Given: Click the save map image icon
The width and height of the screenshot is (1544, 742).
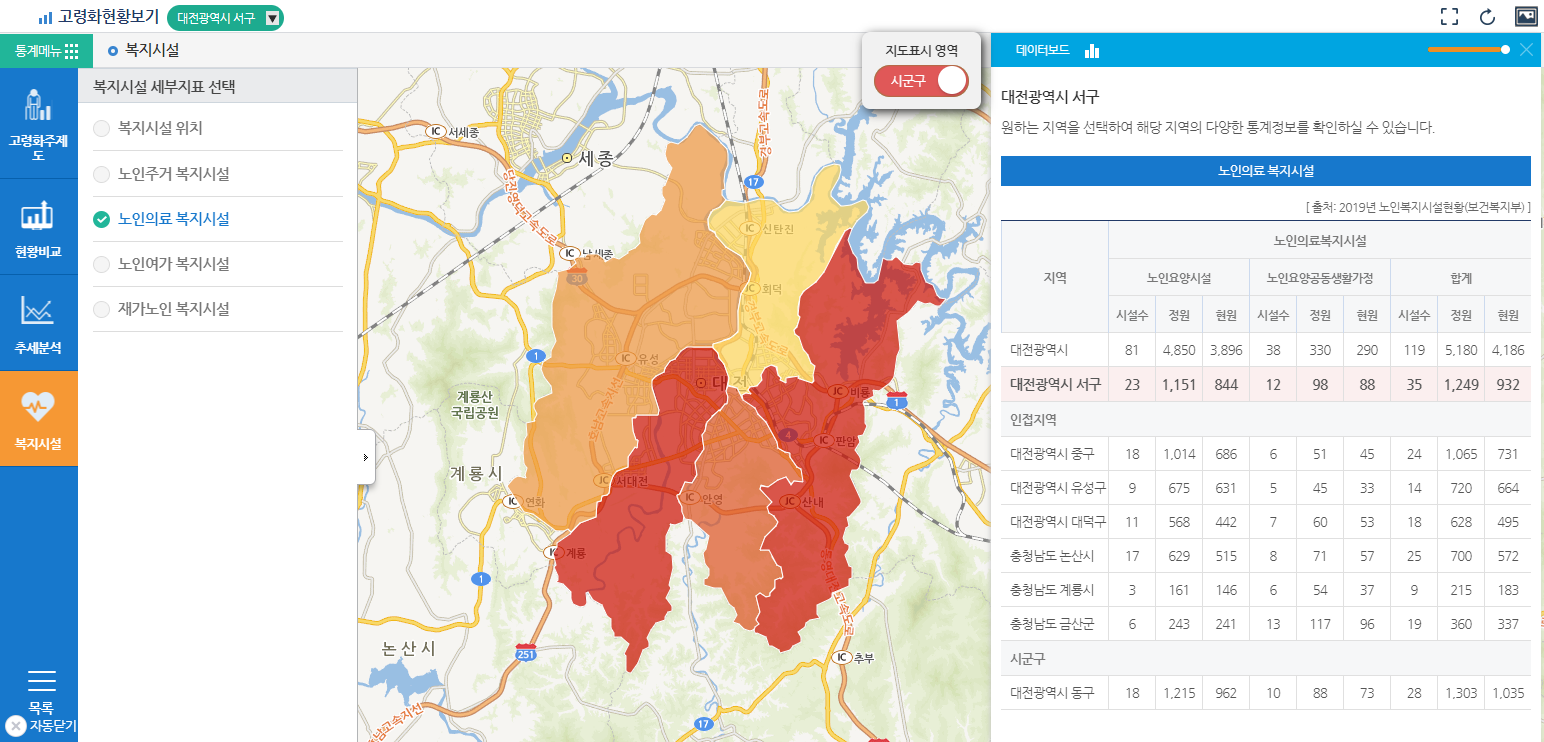Looking at the screenshot, I should coord(1525,16).
